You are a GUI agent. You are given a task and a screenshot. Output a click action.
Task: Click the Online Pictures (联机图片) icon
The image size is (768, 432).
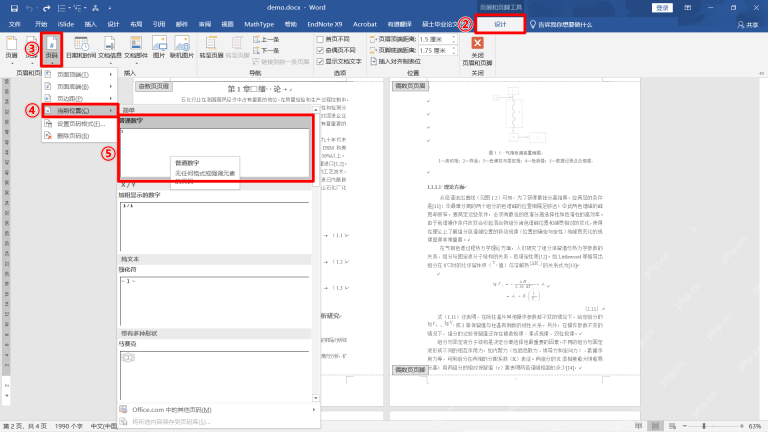coord(182,48)
